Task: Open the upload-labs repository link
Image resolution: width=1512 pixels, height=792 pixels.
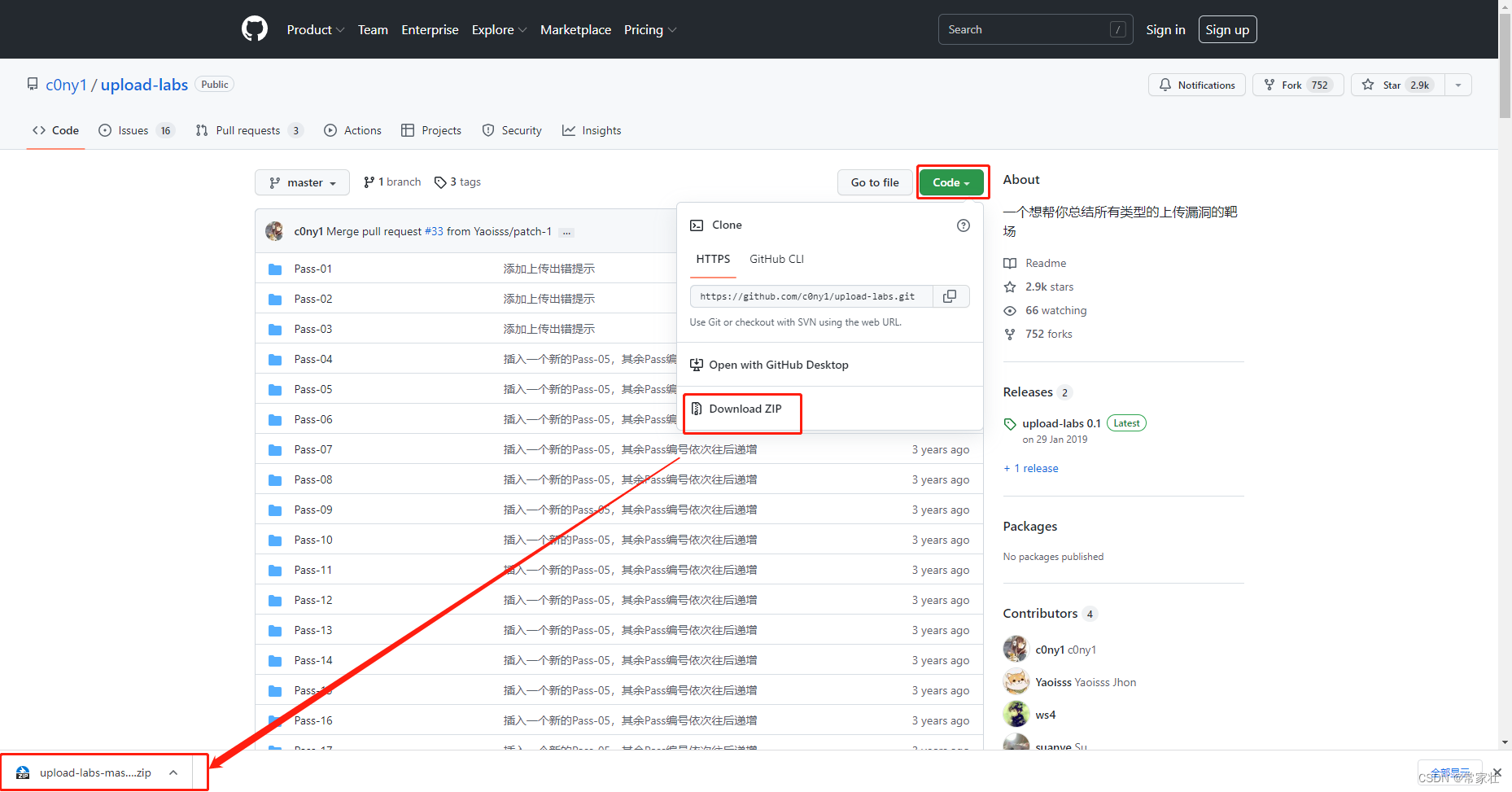Action: click(x=144, y=85)
